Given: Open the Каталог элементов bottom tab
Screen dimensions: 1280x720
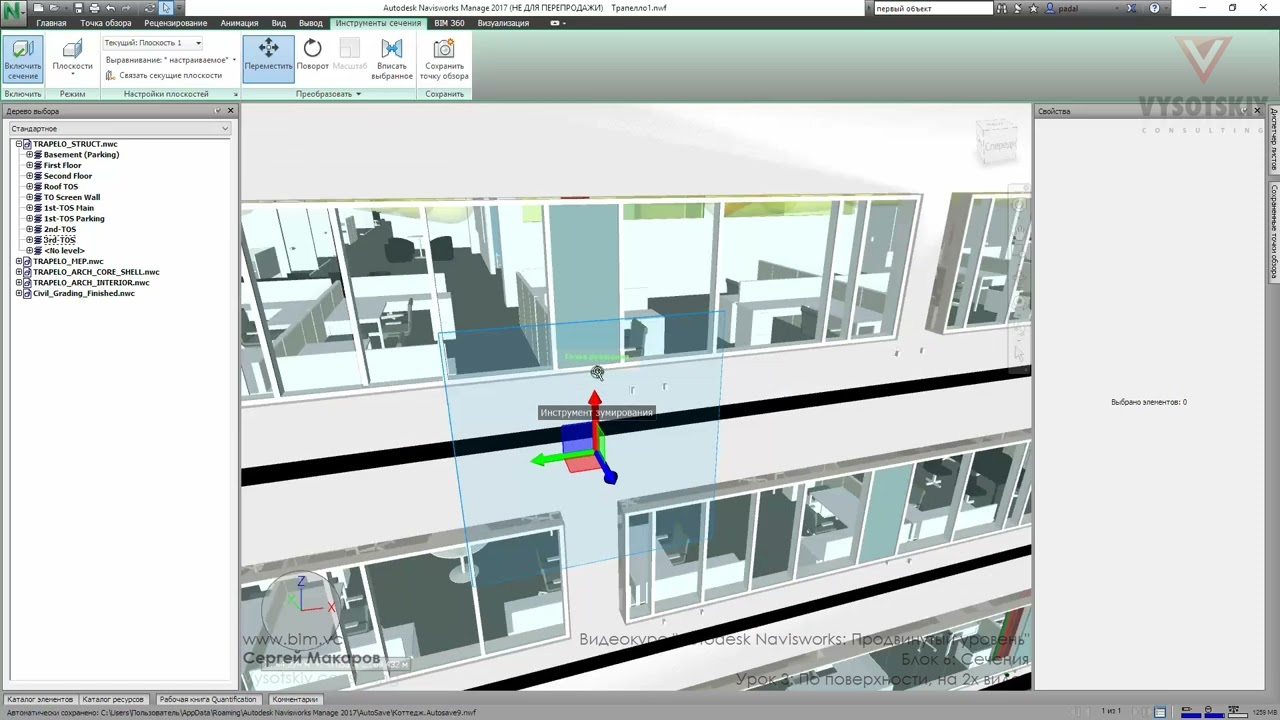Looking at the screenshot, I should [40, 699].
